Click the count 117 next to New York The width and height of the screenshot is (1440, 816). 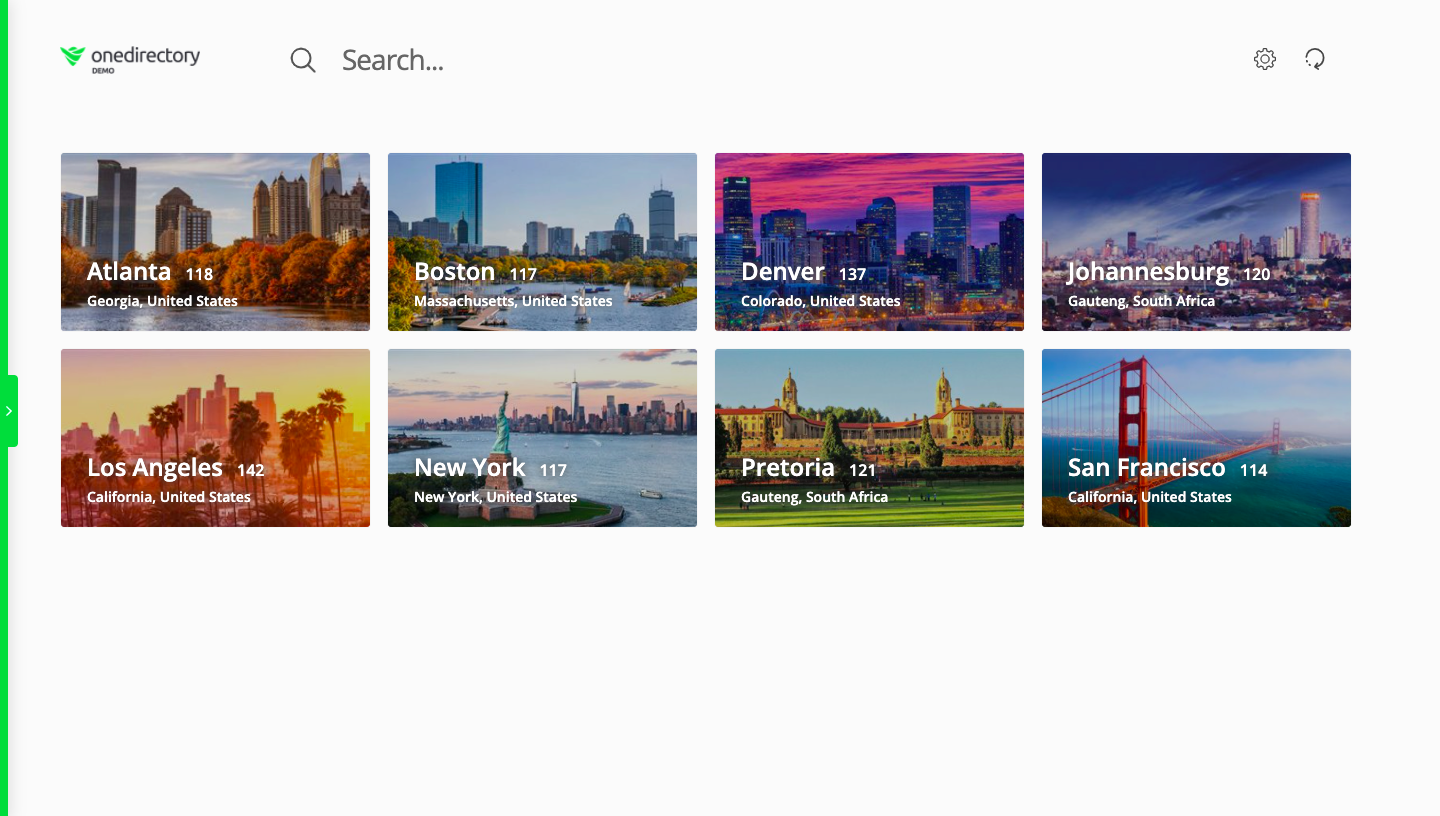(x=553, y=470)
